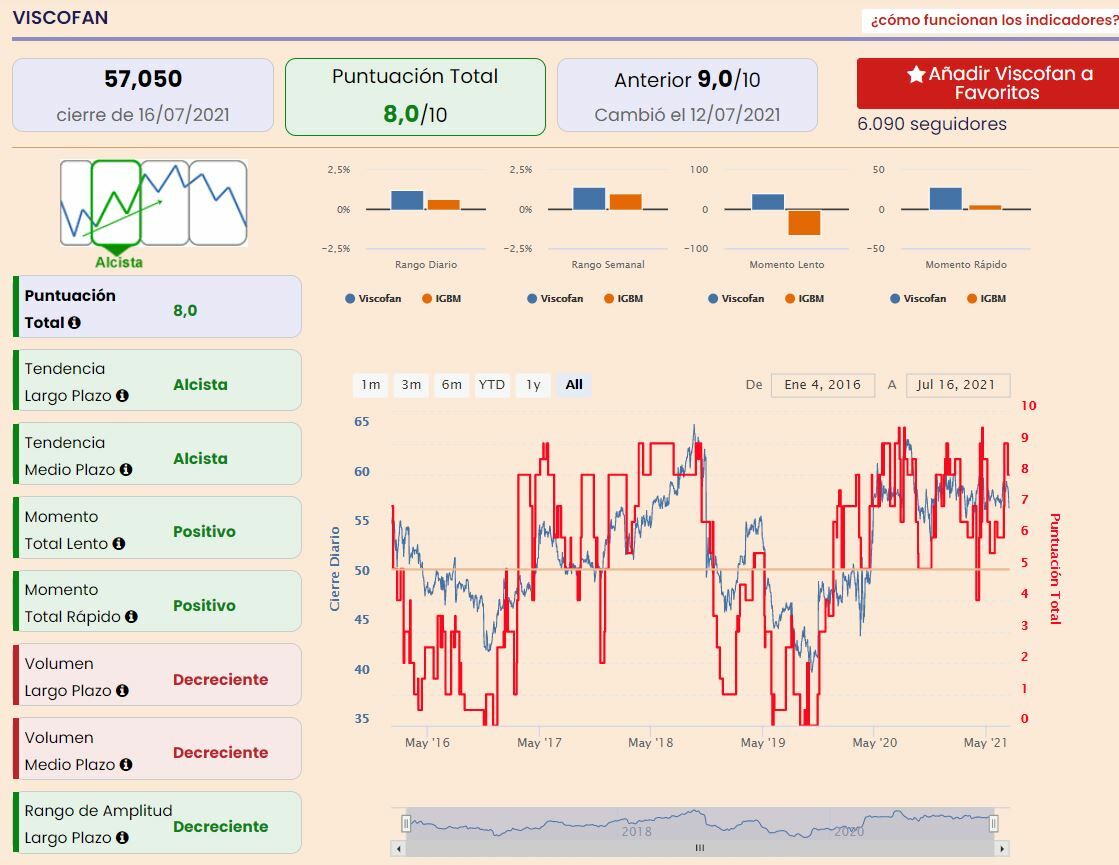
Task: Click the right handle of the range navigator
Action: (x=993, y=824)
